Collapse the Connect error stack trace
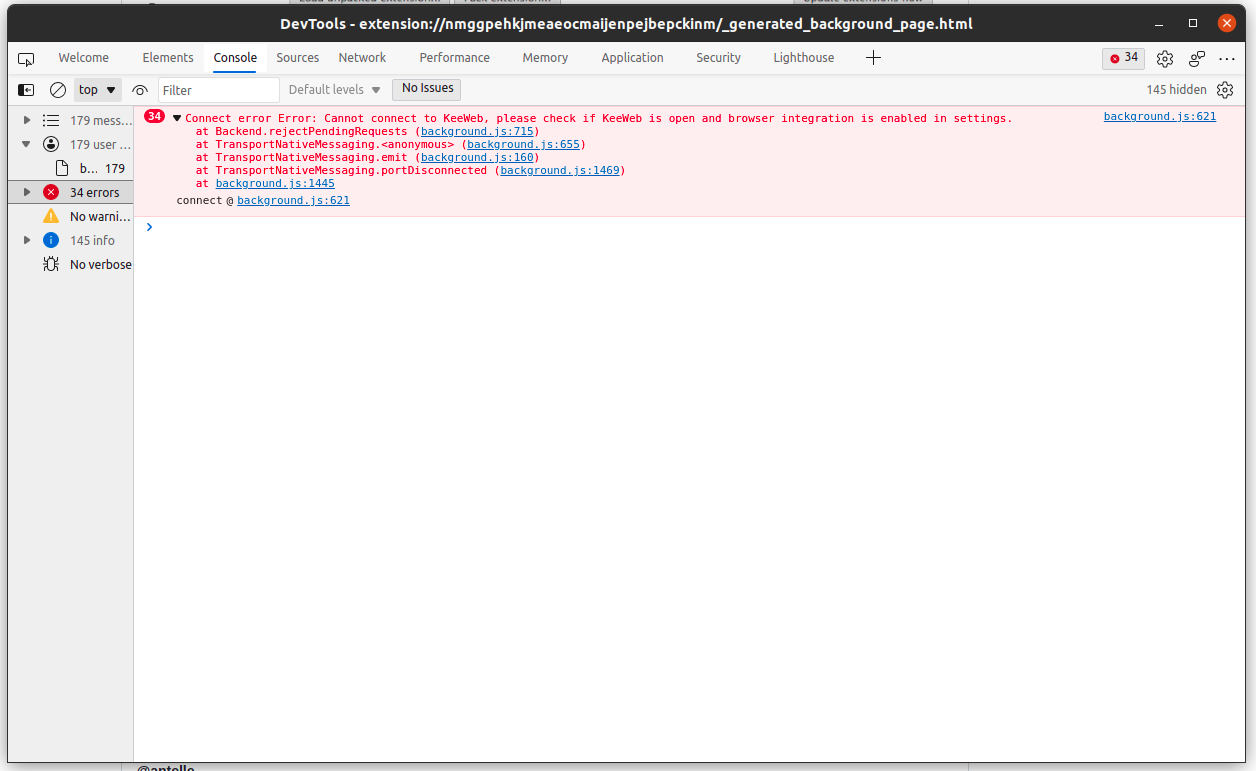 coord(178,117)
